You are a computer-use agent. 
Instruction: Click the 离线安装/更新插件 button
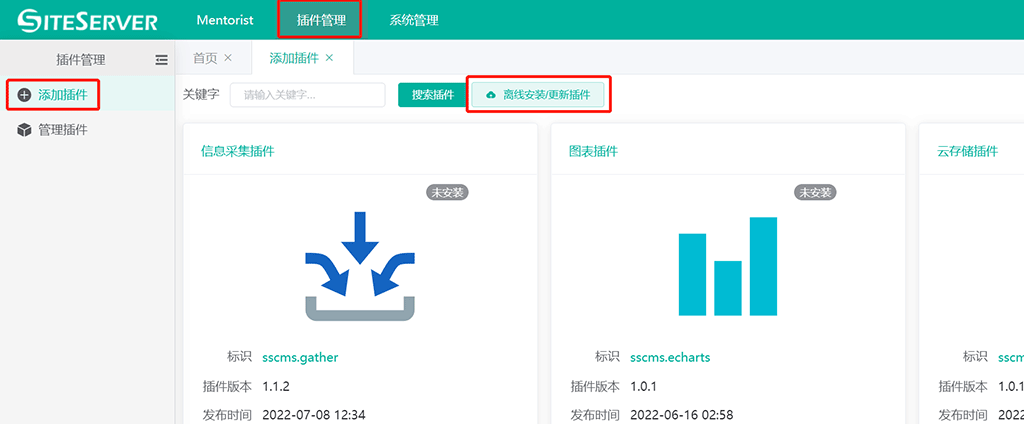pyautogui.click(x=538, y=95)
